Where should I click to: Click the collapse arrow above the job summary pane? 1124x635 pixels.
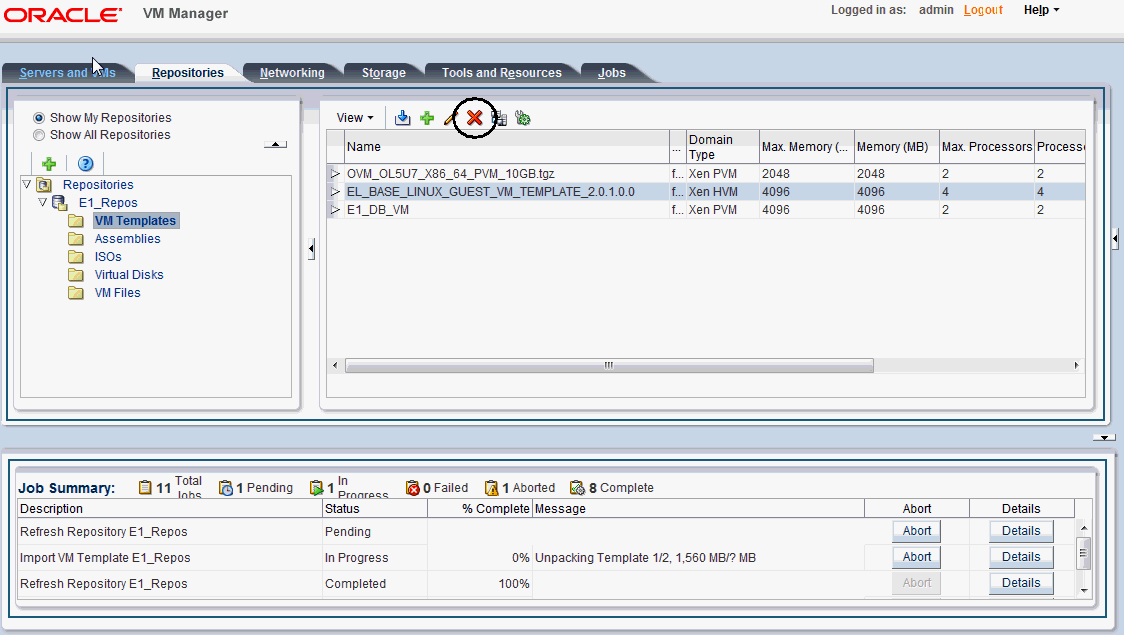(1104, 437)
